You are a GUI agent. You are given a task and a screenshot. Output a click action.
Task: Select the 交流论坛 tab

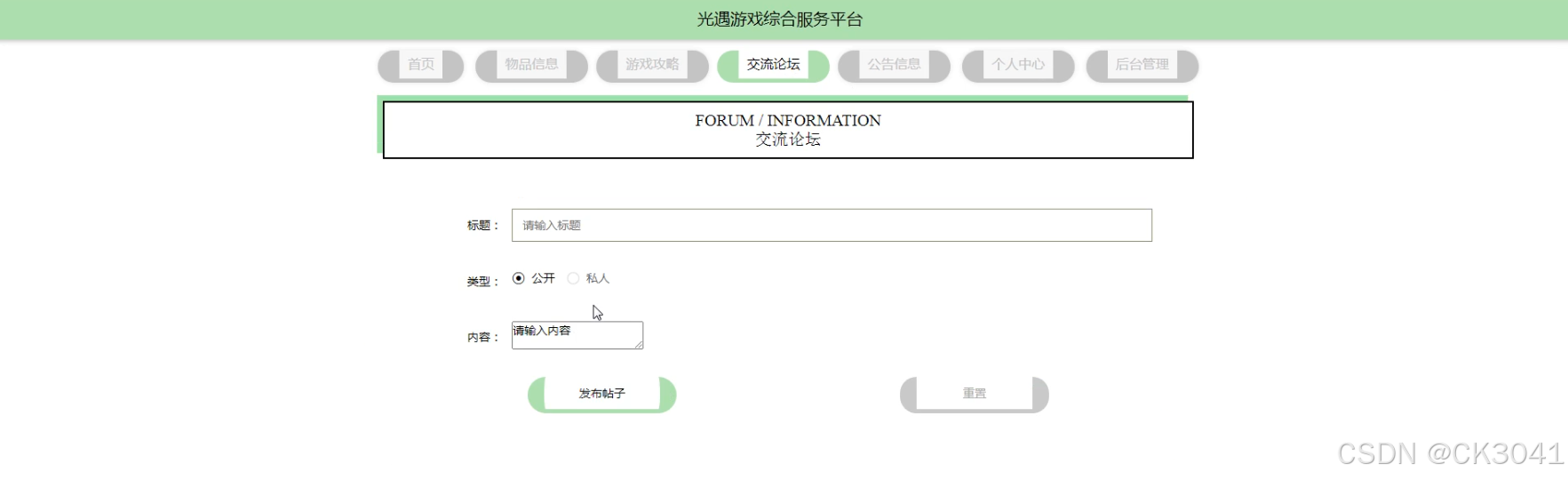pyautogui.click(x=773, y=65)
